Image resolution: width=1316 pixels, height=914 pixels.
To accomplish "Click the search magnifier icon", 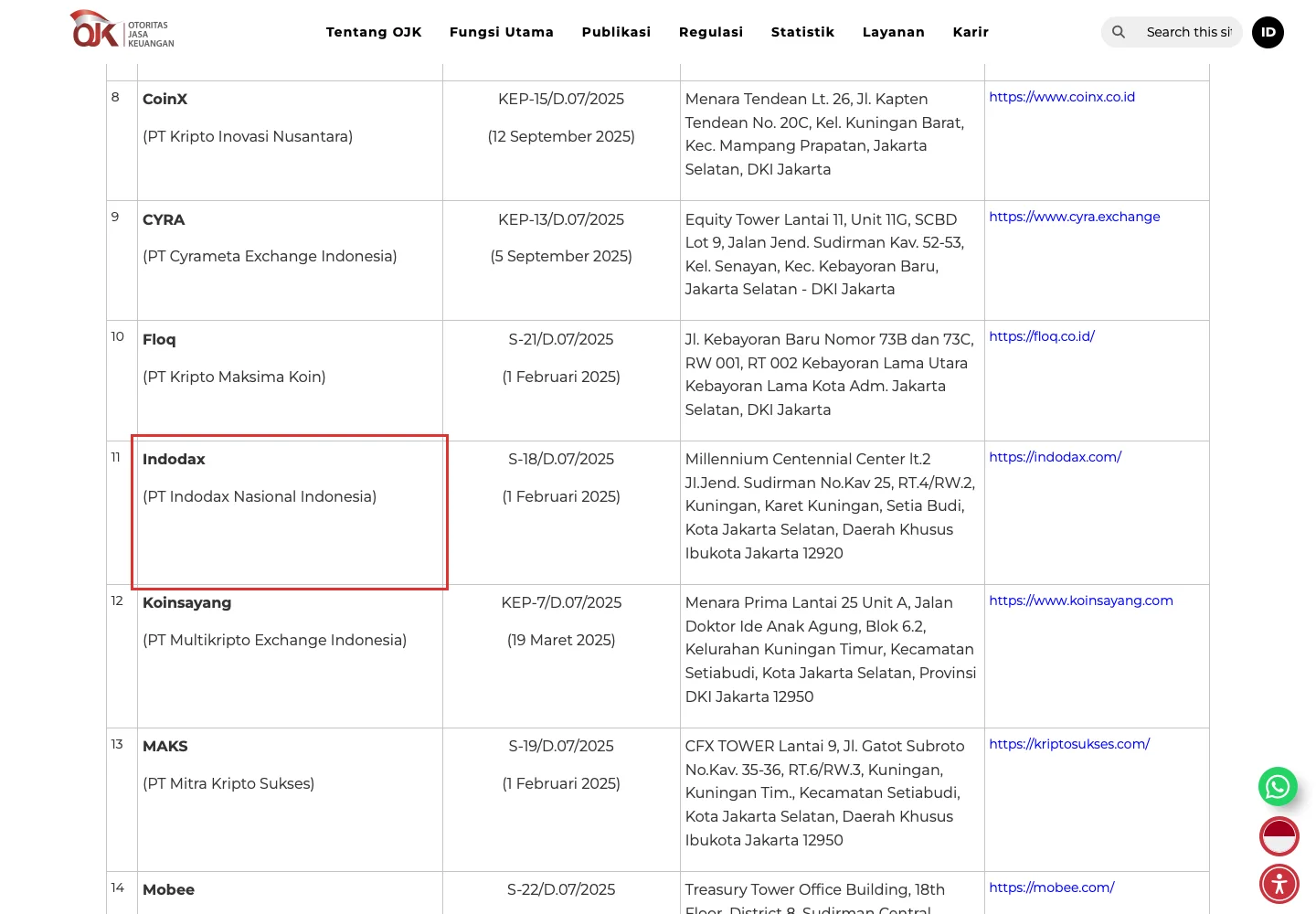I will (x=1119, y=32).
